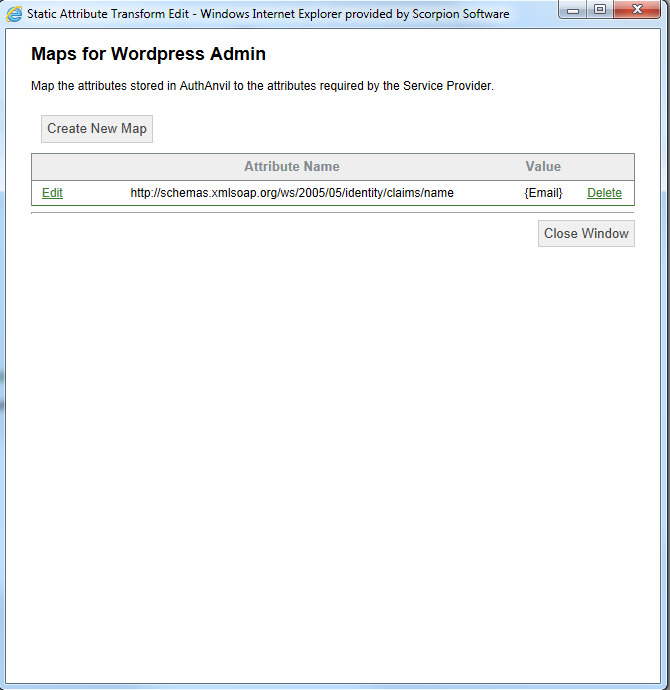Delete the claims/name attribute map
Screen dimensions: 670x690
point(604,193)
